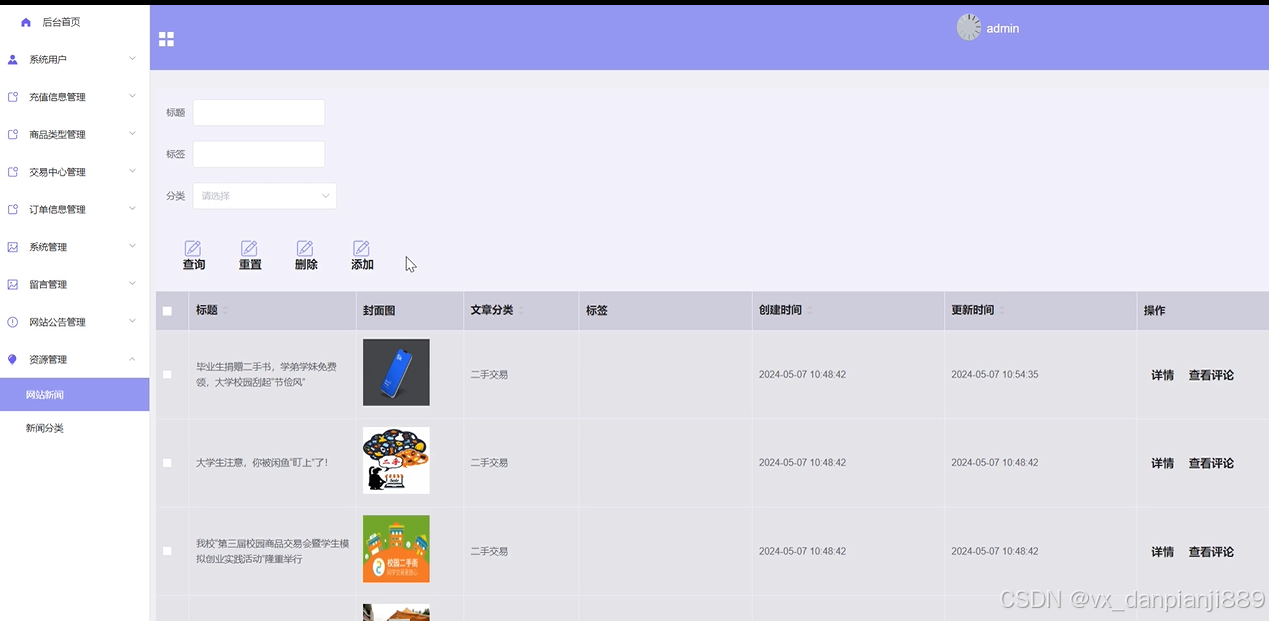Click the home icon beside 后台首页

[x=26, y=22]
